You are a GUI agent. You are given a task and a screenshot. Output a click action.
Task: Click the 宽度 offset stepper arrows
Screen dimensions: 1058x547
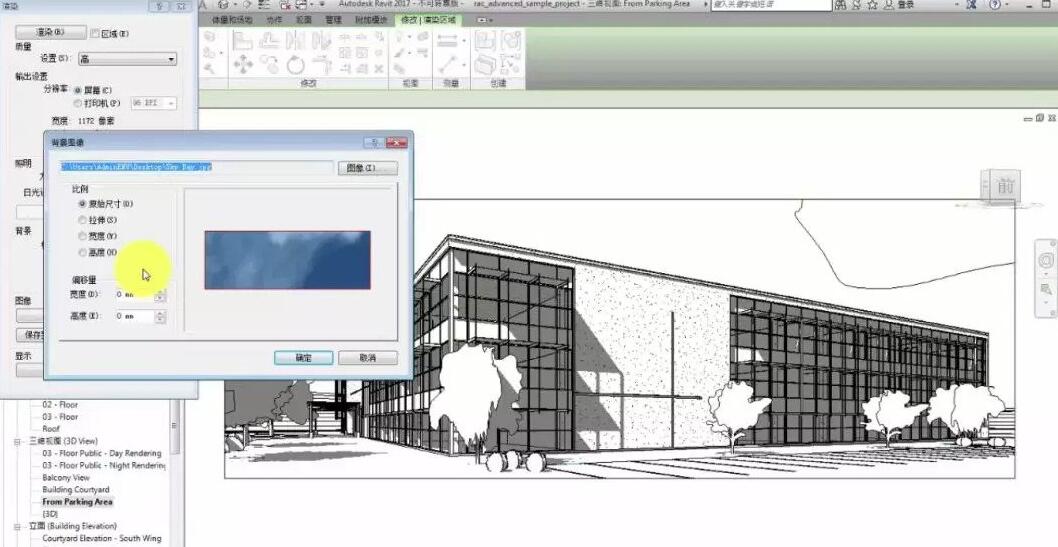[x=160, y=295]
